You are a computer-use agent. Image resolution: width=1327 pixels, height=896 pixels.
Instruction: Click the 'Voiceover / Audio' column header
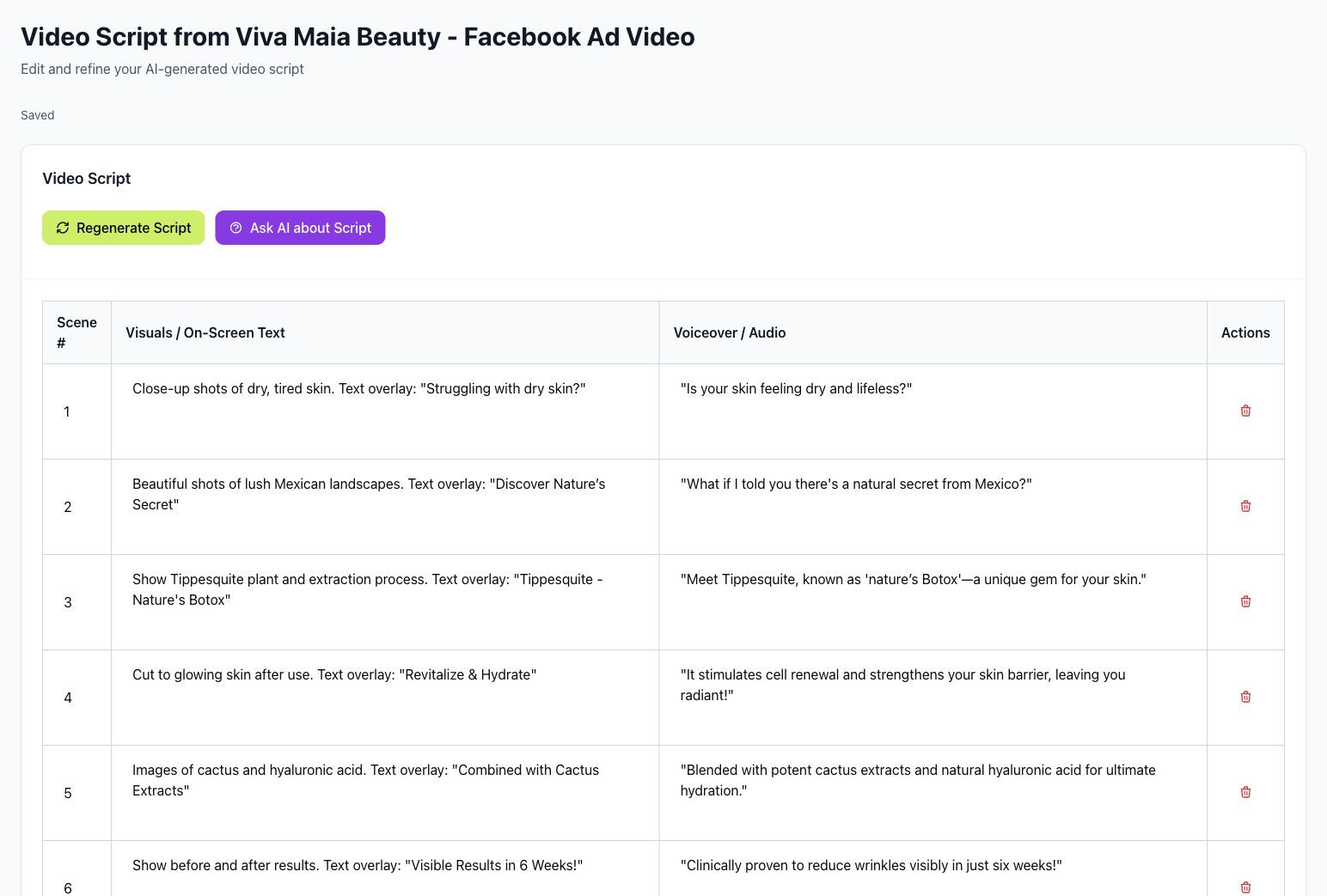tap(933, 332)
